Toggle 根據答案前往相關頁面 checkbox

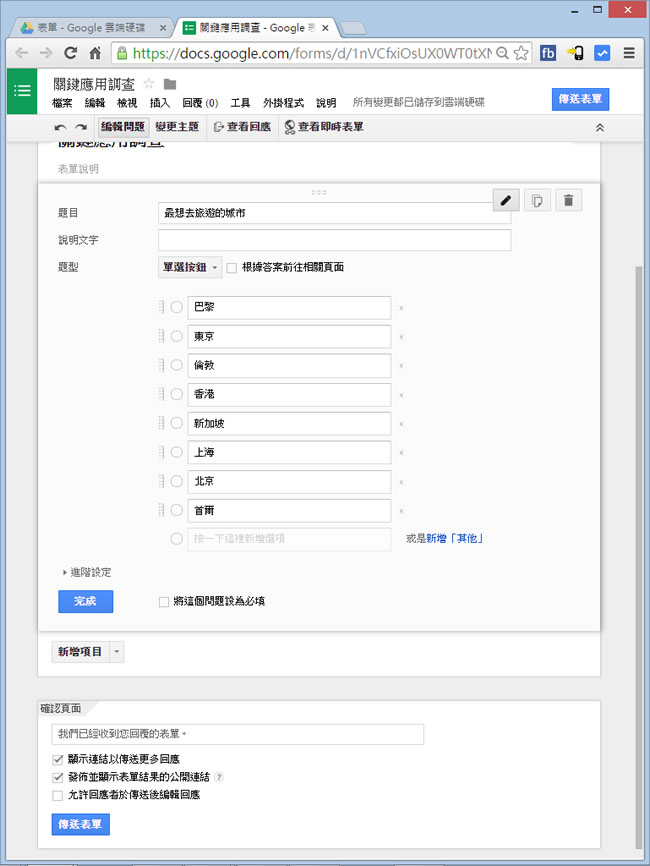(232, 268)
